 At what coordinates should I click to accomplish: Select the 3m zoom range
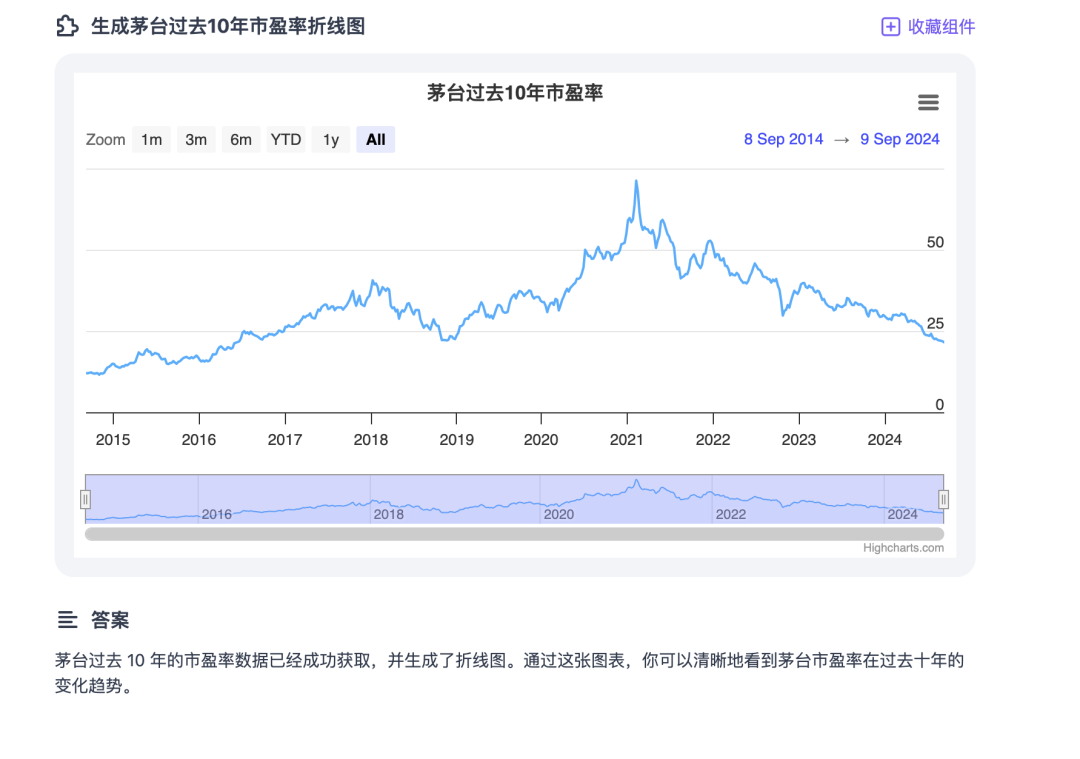pos(196,140)
